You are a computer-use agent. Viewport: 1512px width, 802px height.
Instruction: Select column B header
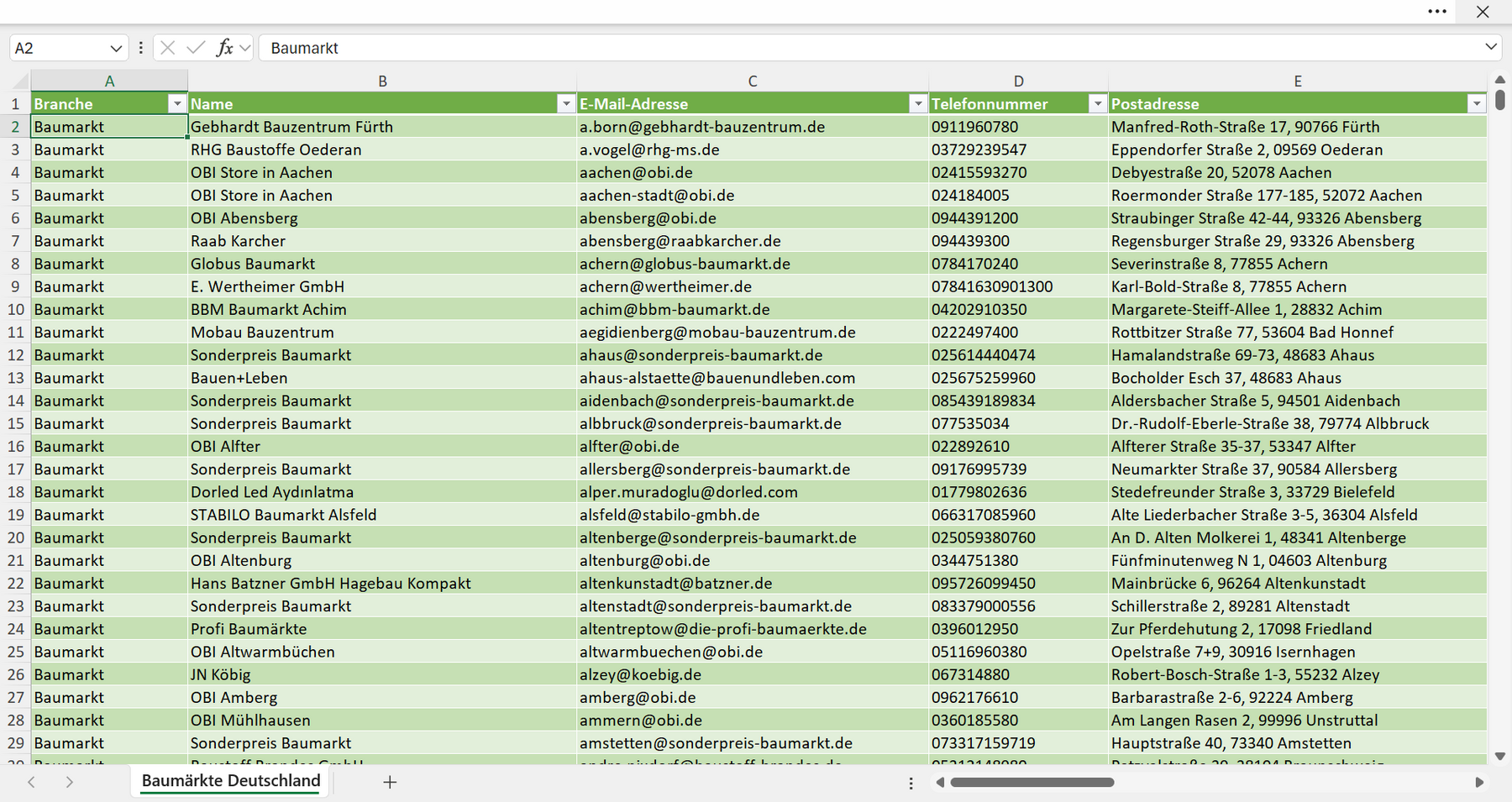[x=382, y=81]
